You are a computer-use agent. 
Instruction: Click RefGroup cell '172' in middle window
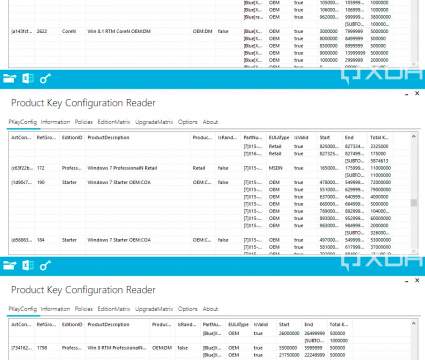point(41,168)
